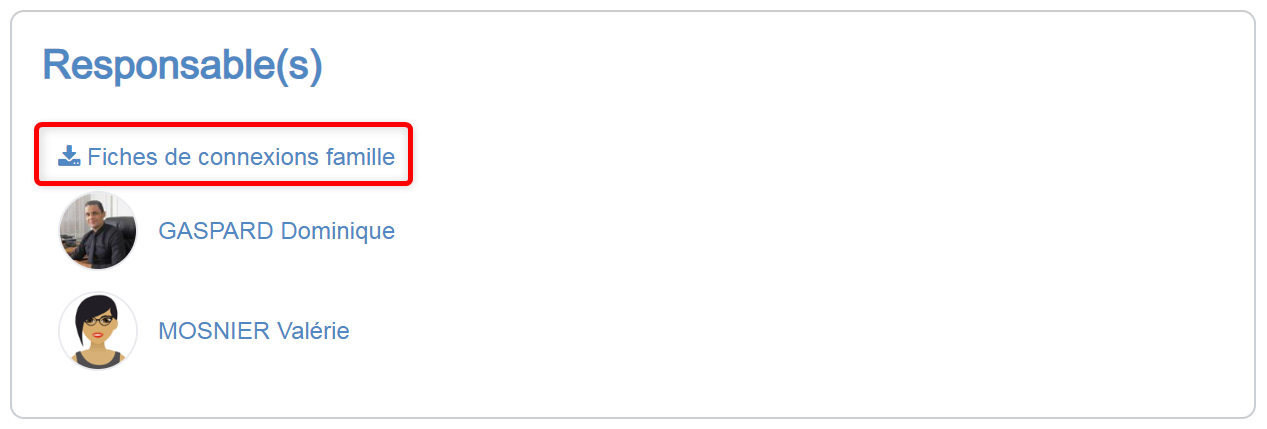Click the blue tray-arrow download symbol
The image size is (1267, 429).
(x=69, y=156)
